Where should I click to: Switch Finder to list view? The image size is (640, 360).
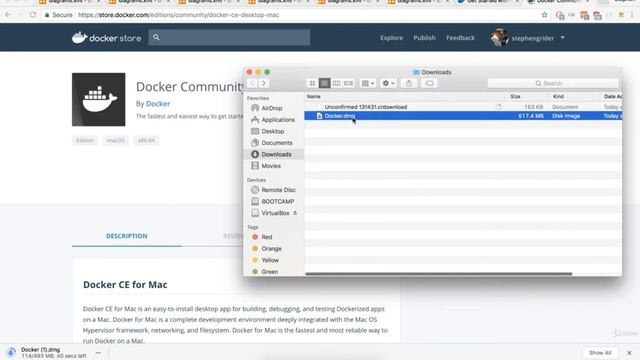[324, 83]
